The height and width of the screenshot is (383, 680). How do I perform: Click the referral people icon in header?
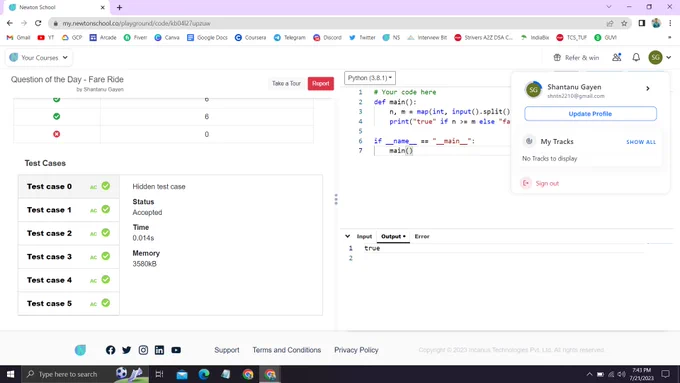click(x=616, y=57)
